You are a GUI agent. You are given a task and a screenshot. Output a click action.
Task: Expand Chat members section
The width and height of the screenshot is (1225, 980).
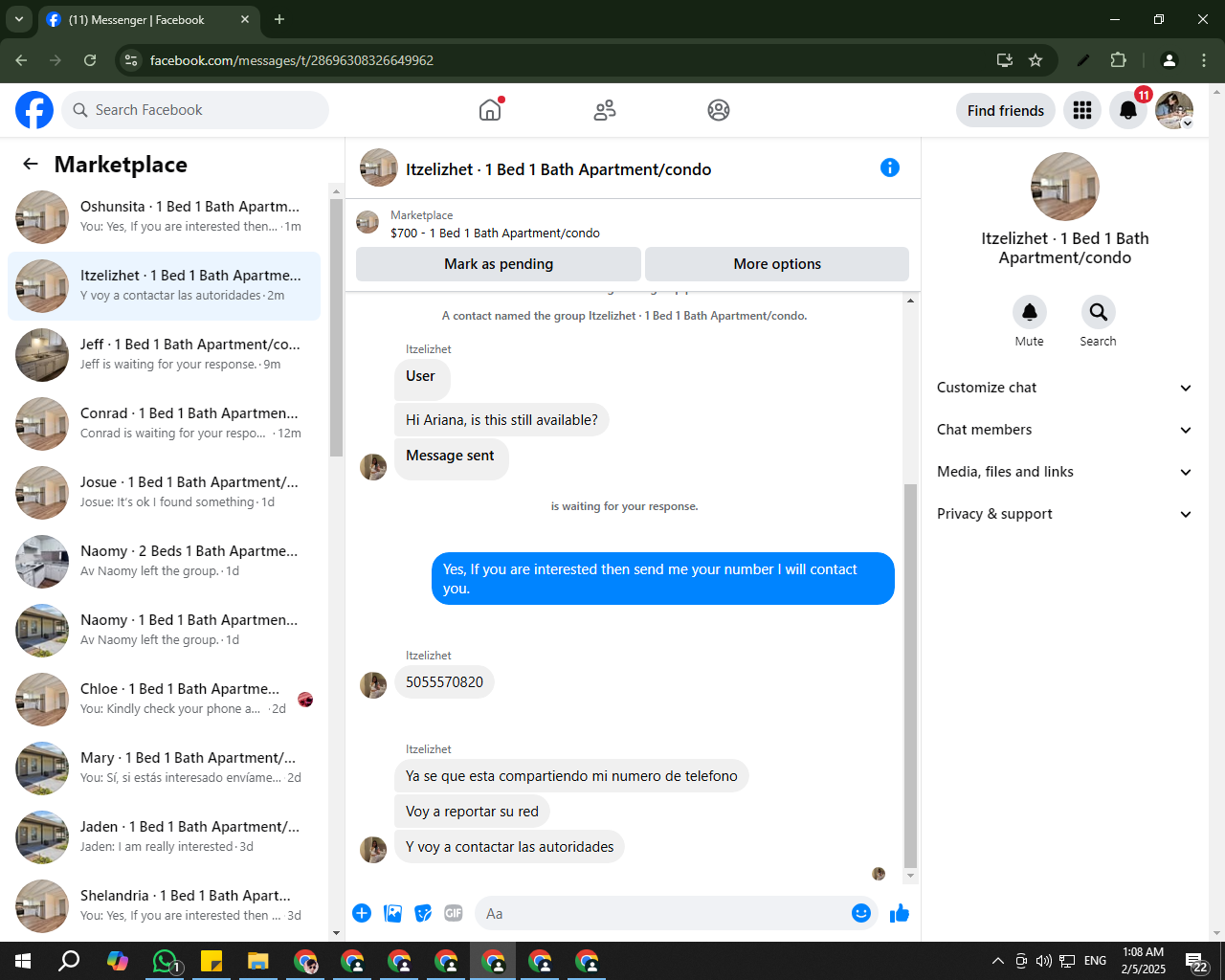(x=1064, y=430)
